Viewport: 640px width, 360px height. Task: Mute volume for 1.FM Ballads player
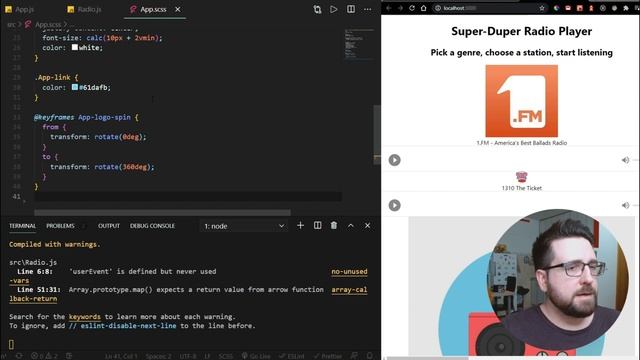click(x=625, y=160)
